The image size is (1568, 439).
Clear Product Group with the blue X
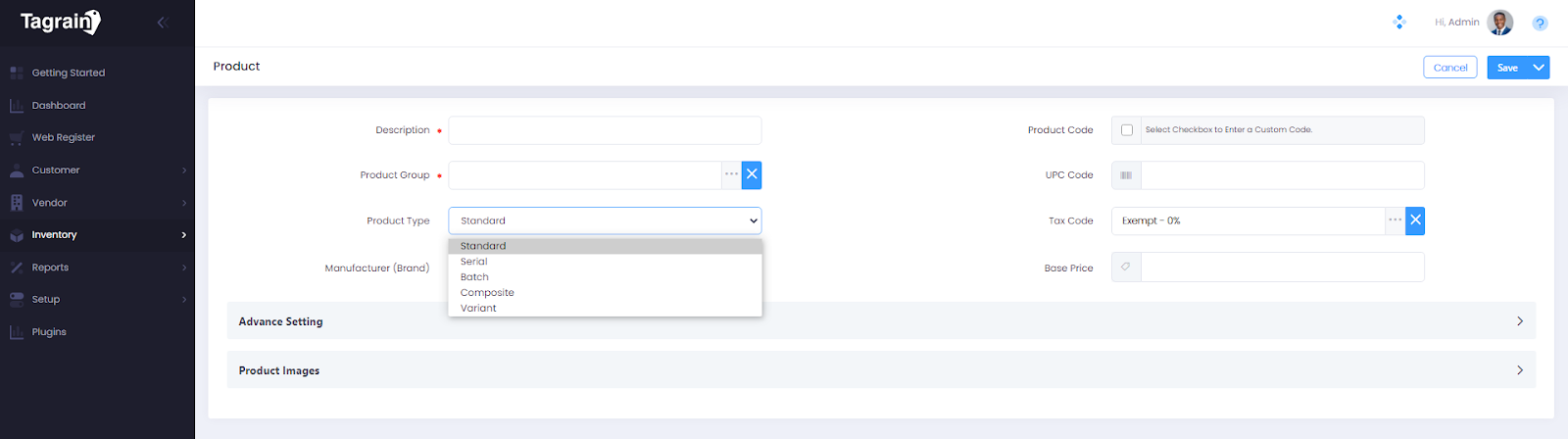(x=752, y=175)
